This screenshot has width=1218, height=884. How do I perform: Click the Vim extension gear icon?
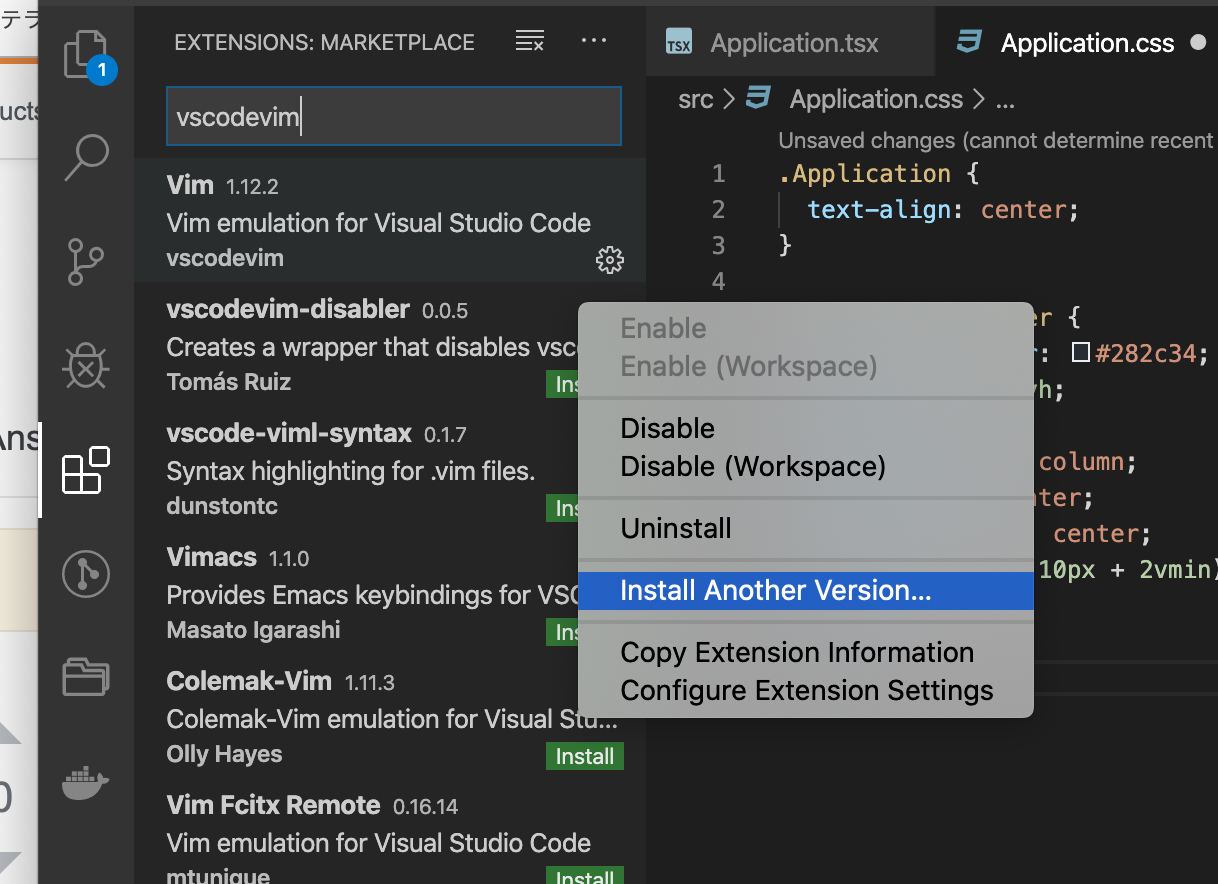pos(609,261)
